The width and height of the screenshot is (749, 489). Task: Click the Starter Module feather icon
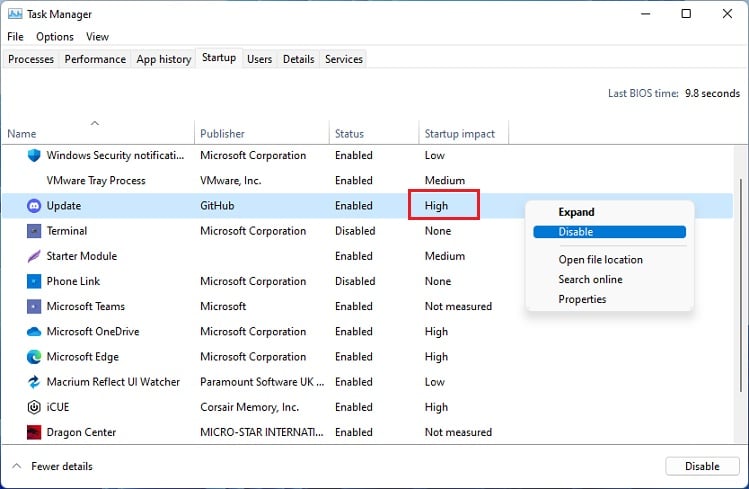34,256
